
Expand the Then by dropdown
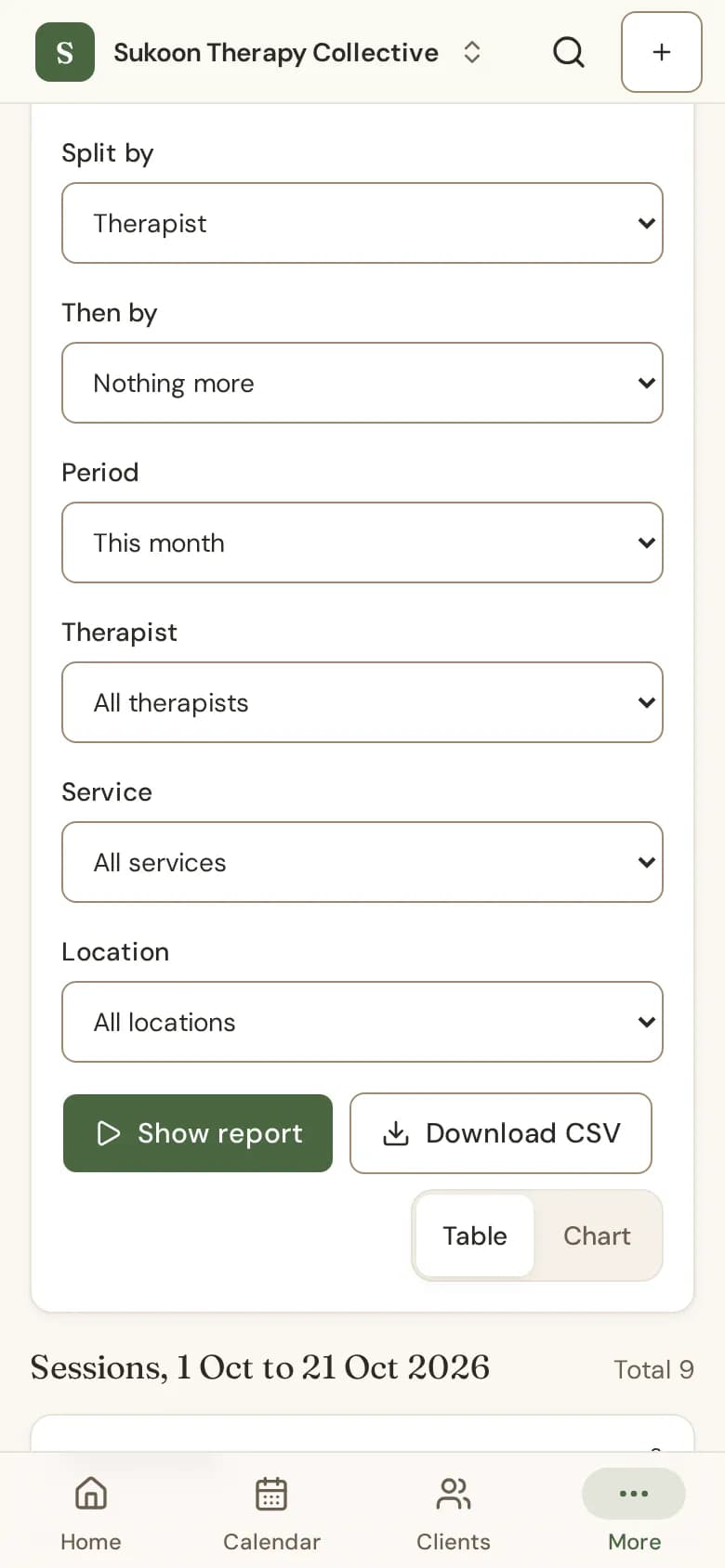click(x=362, y=383)
